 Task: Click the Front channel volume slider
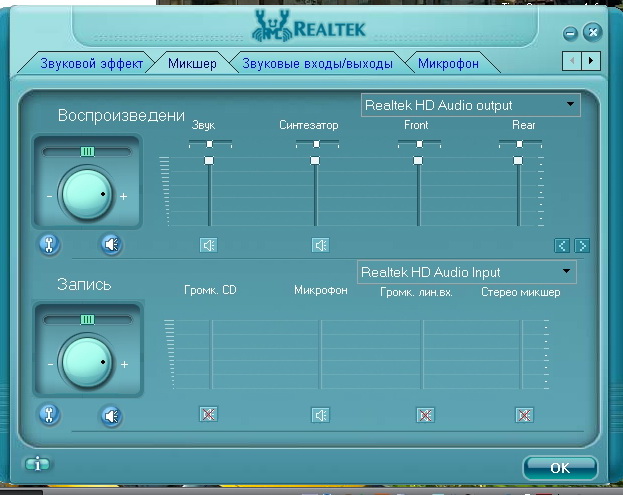(418, 160)
